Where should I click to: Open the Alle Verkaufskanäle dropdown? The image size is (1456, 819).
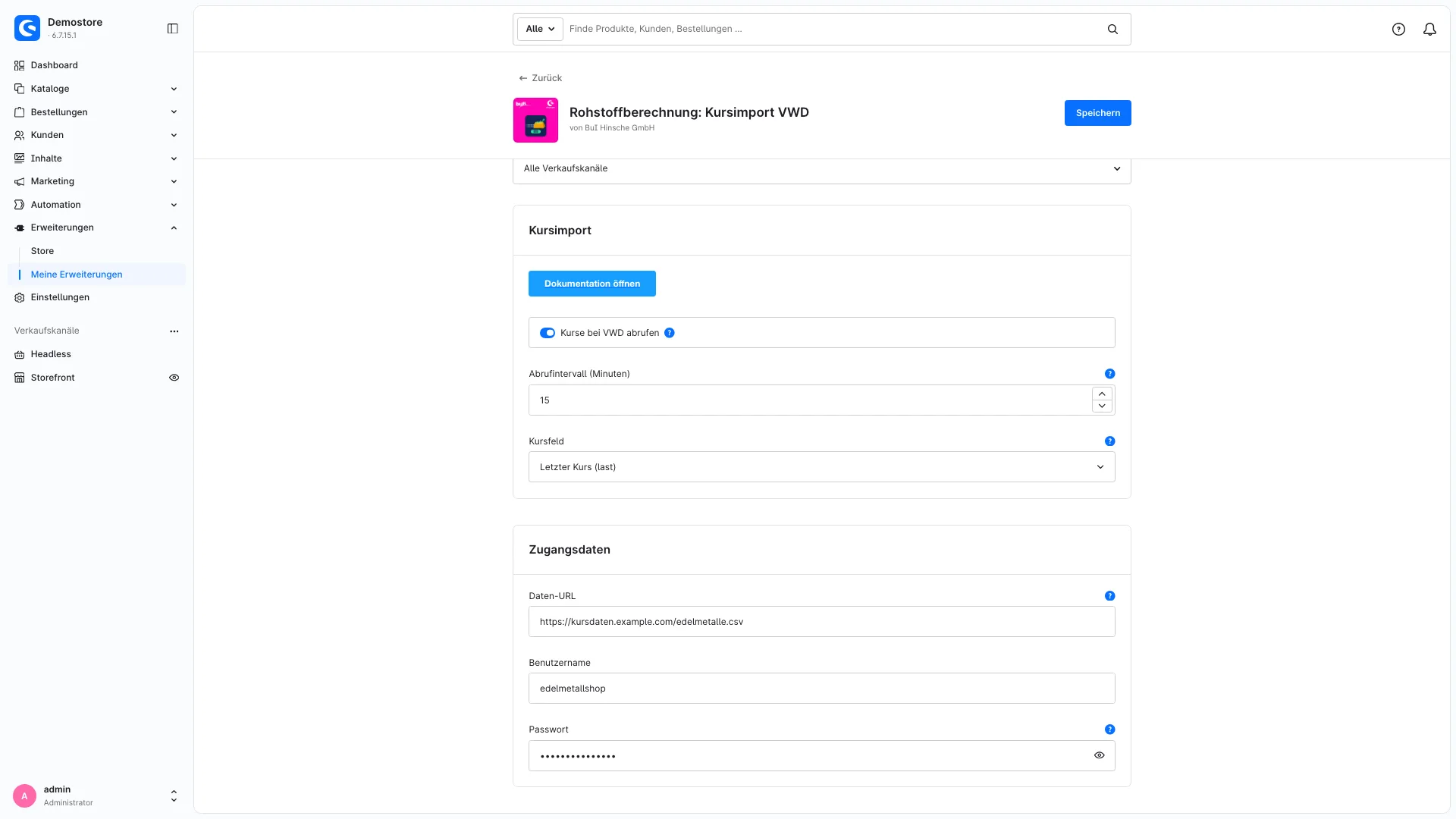[x=822, y=168]
